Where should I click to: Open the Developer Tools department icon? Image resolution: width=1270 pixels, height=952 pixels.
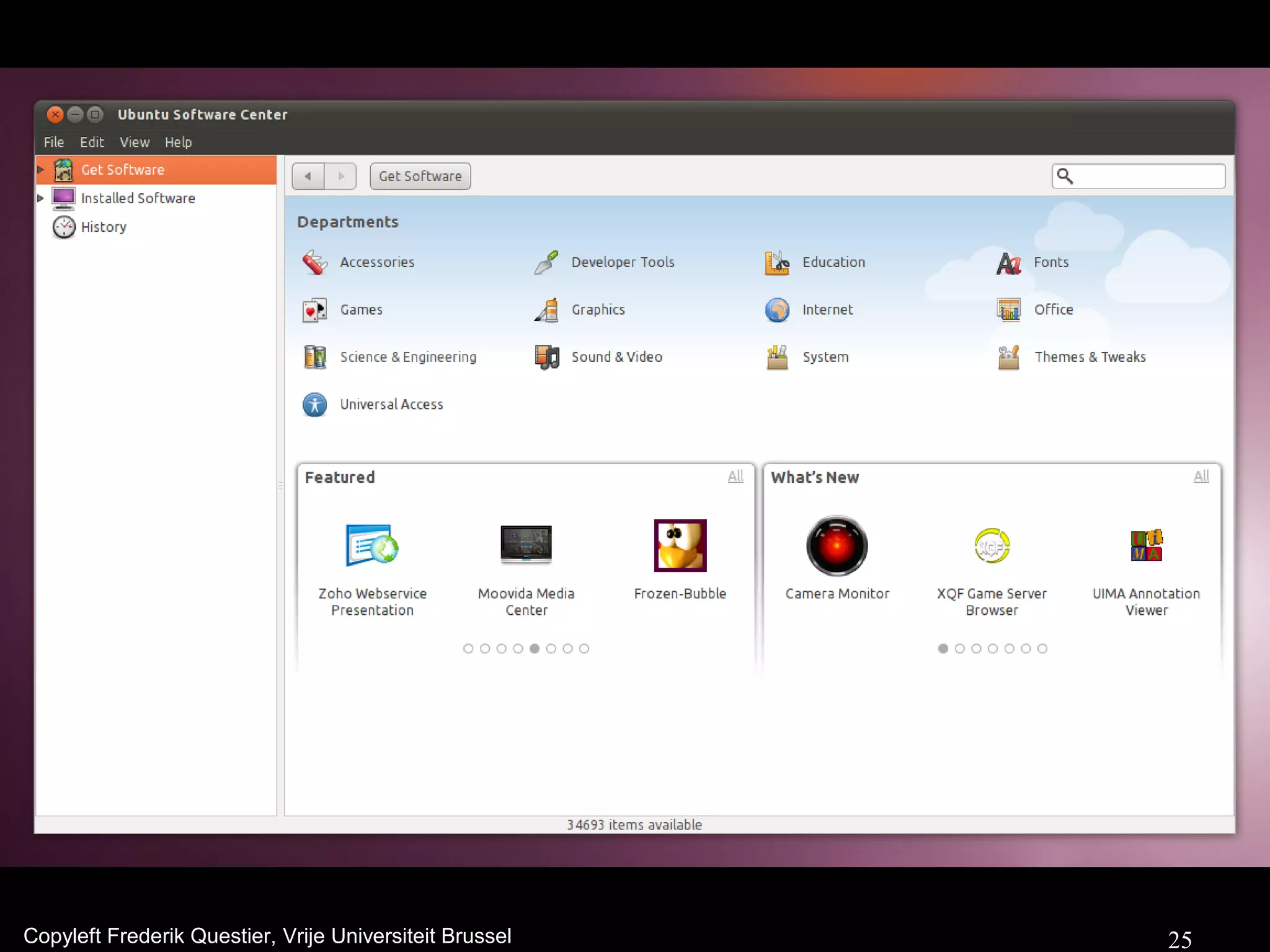[x=546, y=263]
